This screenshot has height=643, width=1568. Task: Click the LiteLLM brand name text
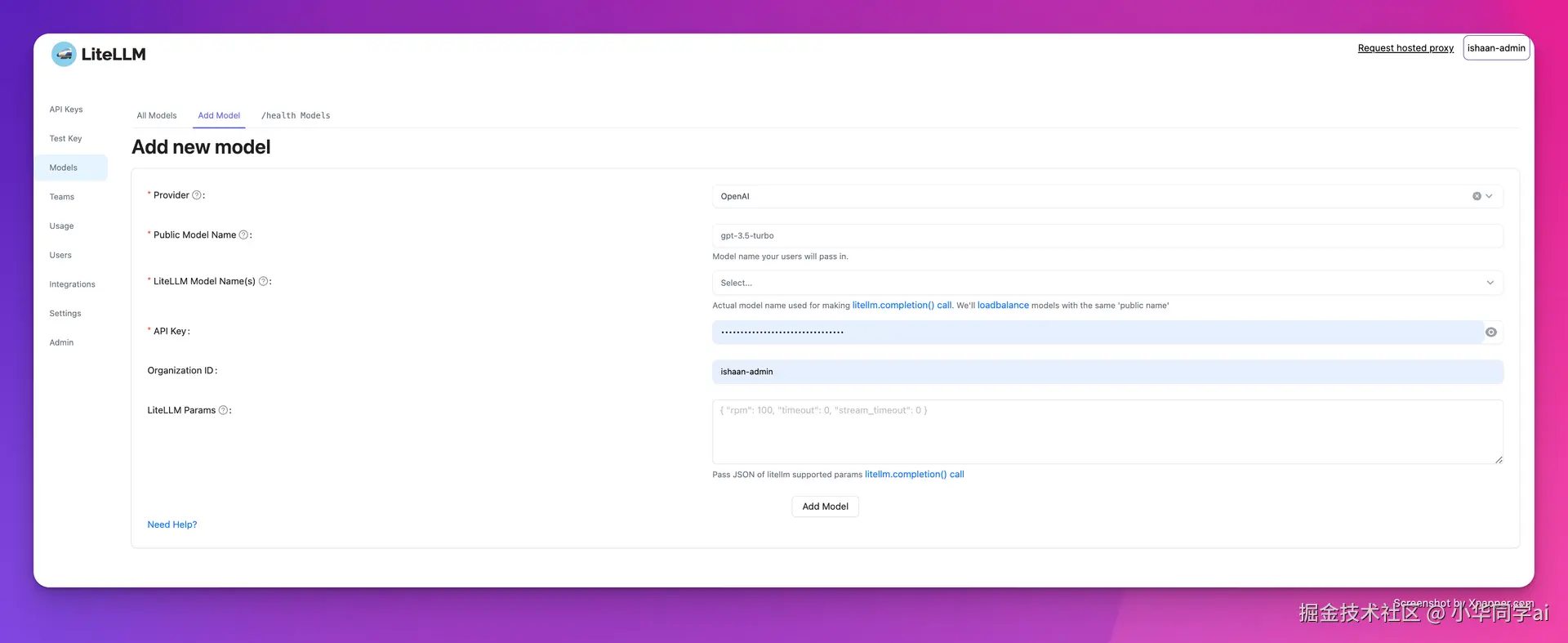114,54
